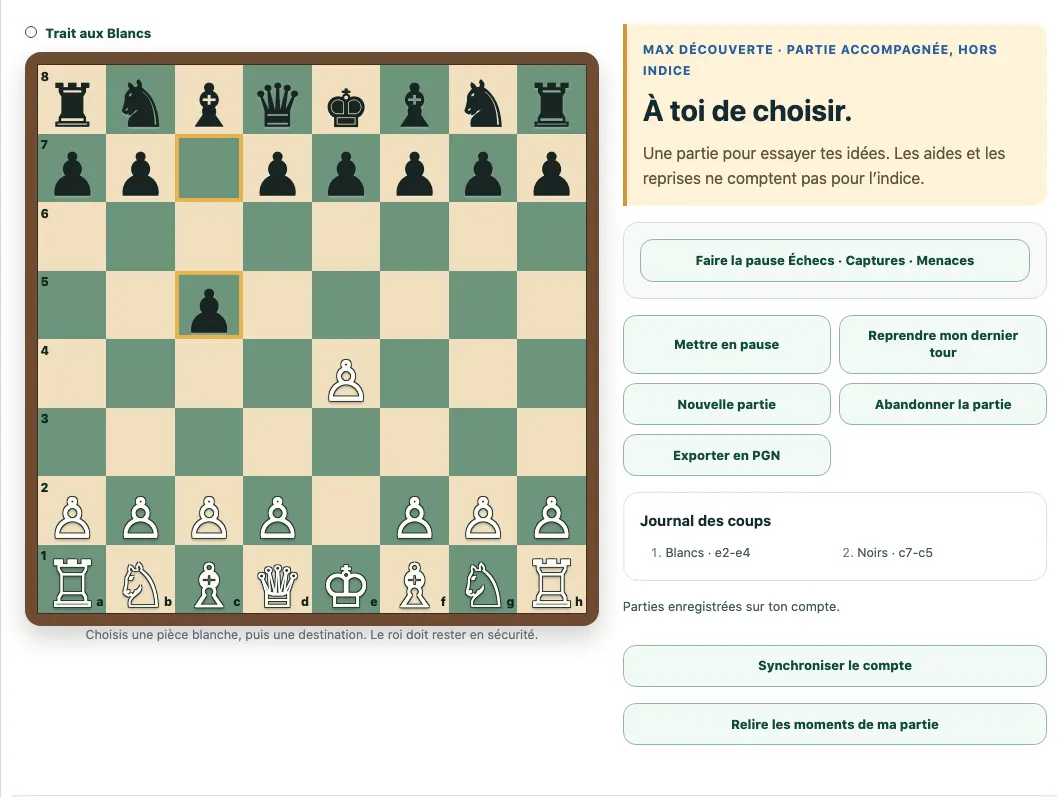Click the black pawn on e7
The height and width of the screenshot is (797, 1057).
(346, 168)
